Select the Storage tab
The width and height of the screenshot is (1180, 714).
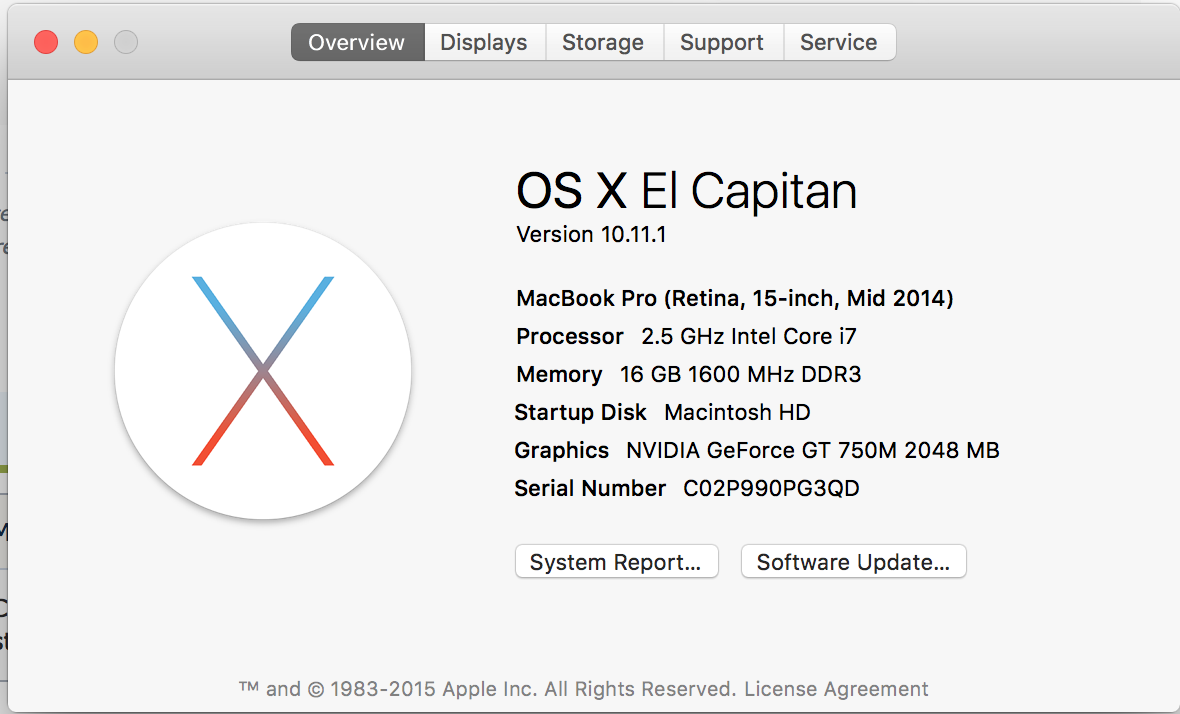pos(603,42)
